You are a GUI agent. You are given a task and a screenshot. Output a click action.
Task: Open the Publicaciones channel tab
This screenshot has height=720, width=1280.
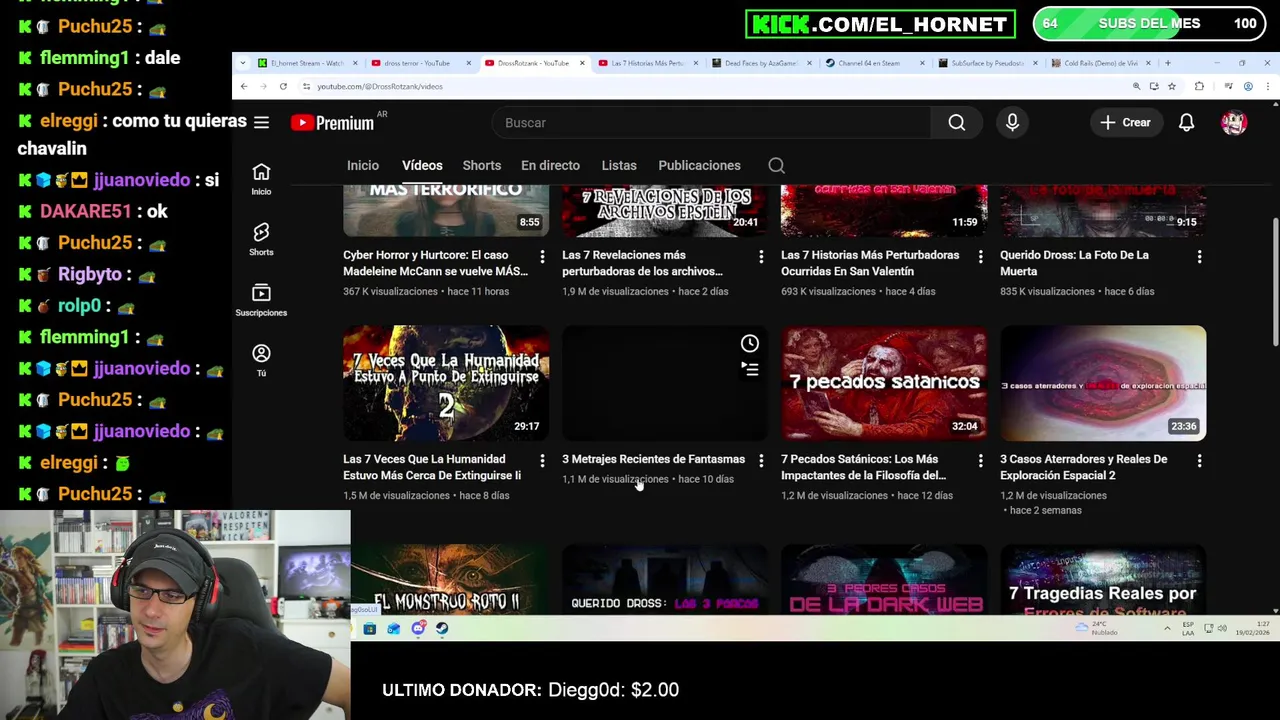coord(699,165)
